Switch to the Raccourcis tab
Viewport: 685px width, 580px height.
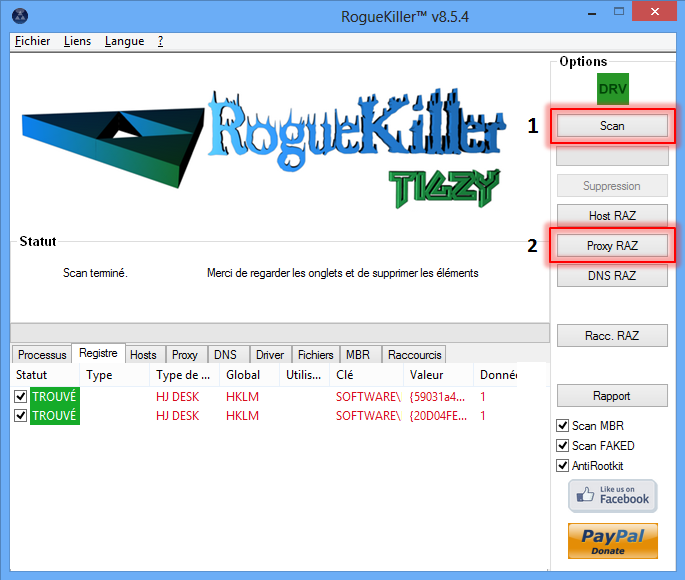(x=415, y=355)
